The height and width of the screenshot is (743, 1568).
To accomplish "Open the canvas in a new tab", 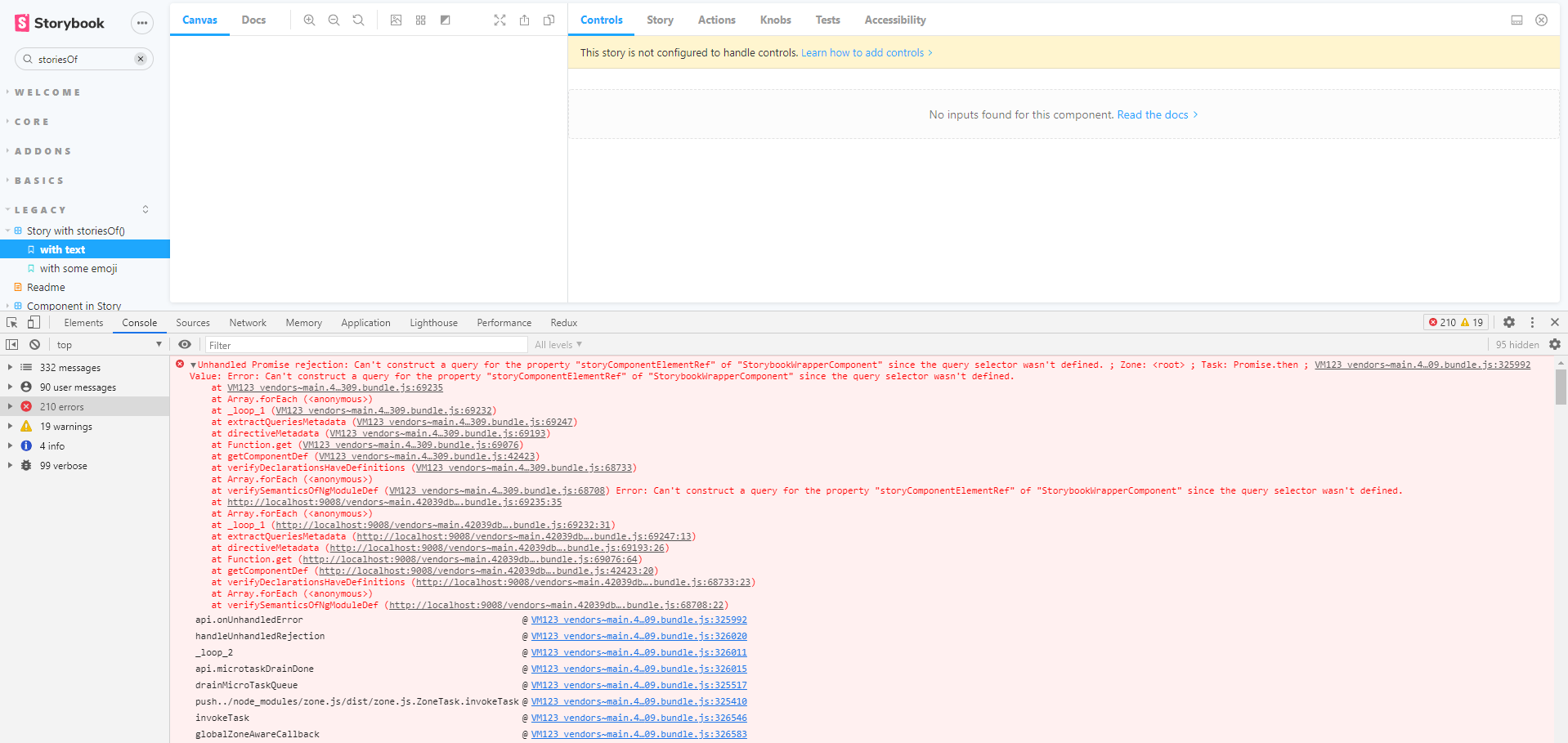I will pos(524,20).
